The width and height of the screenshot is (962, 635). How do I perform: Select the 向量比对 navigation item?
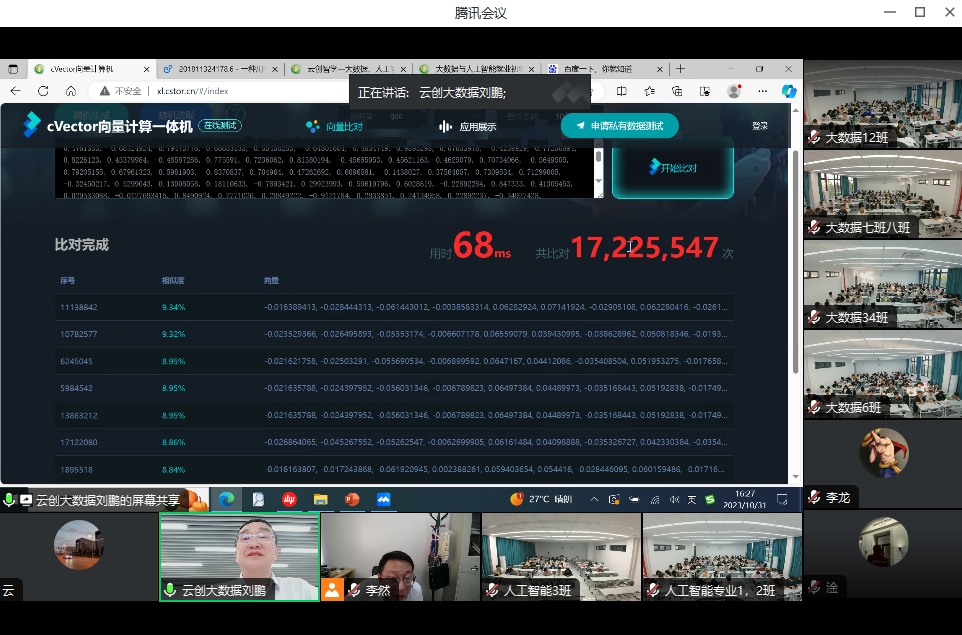click(x=335, y=127)
